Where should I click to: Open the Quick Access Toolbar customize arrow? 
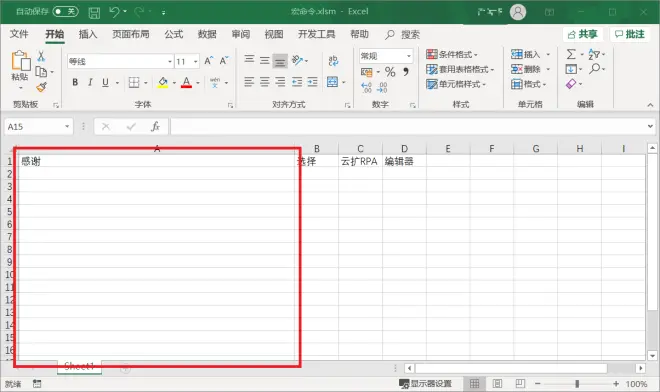click(x=163, y=13)
